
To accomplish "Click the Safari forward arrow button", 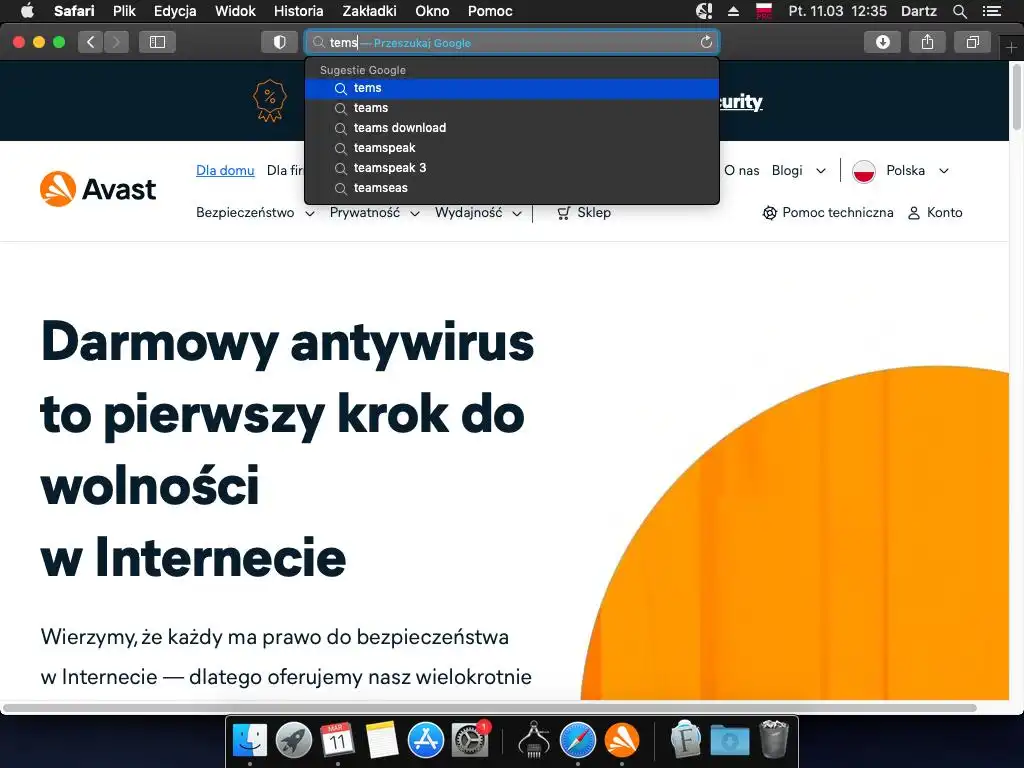I will (x=116, y=42).
